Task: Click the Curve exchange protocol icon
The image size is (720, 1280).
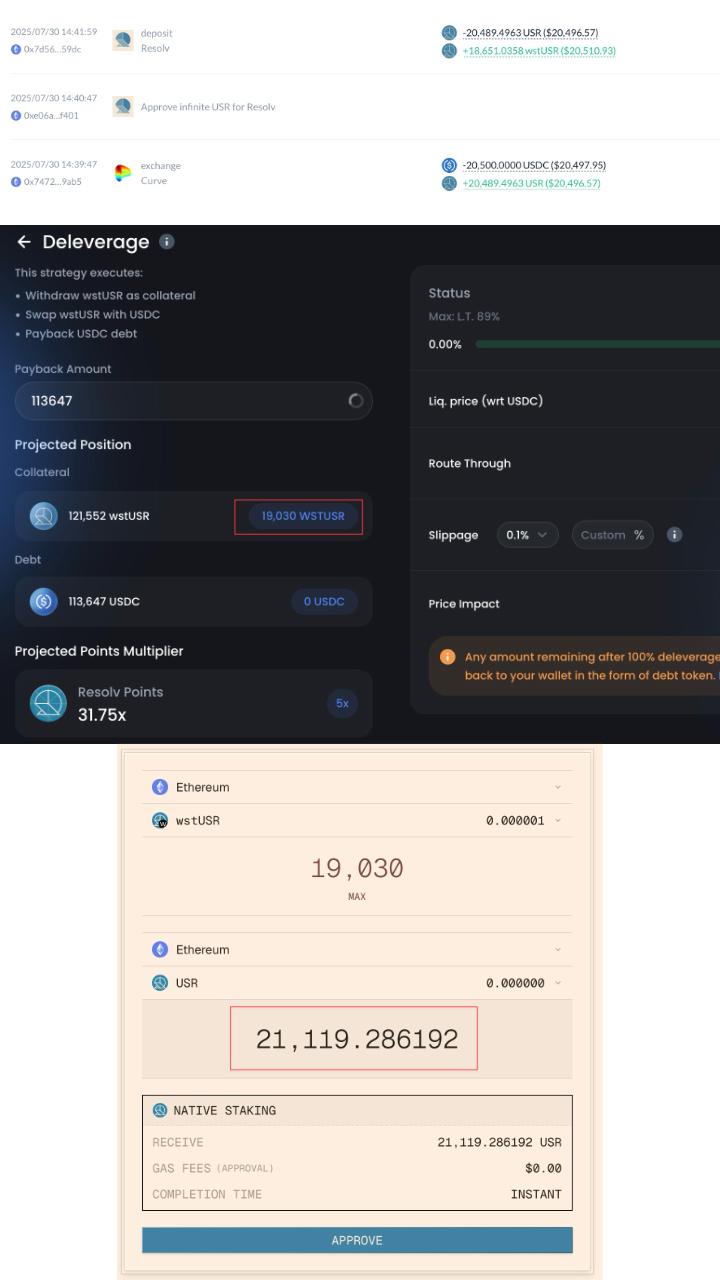Action: click(x=123, y=173)
